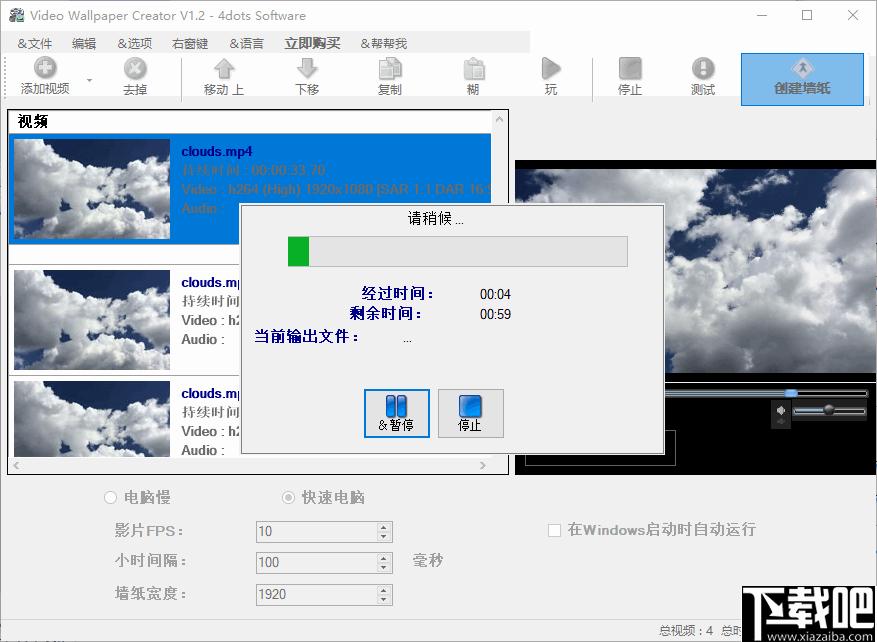Select the third clouds video thumbnail
This screenshot has width=877, height=642.
92,419
